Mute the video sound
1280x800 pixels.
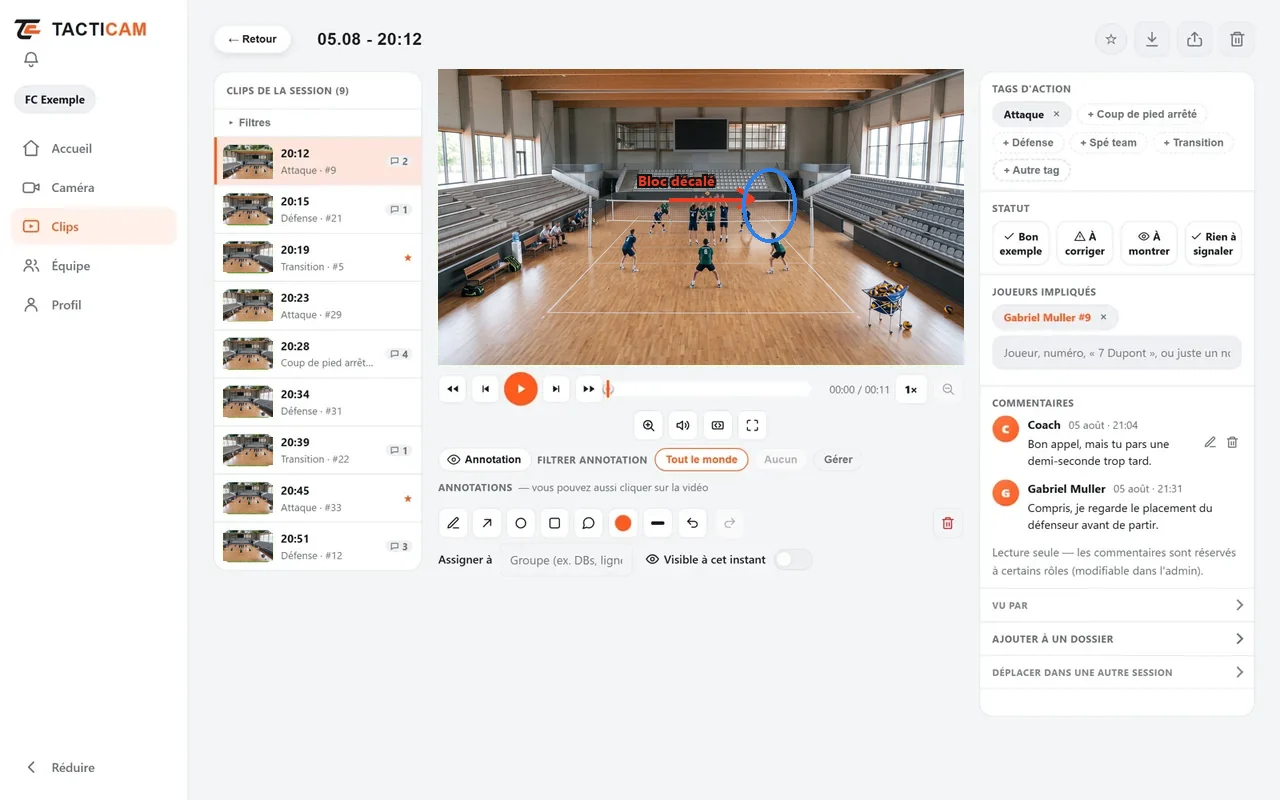point(683,425)
